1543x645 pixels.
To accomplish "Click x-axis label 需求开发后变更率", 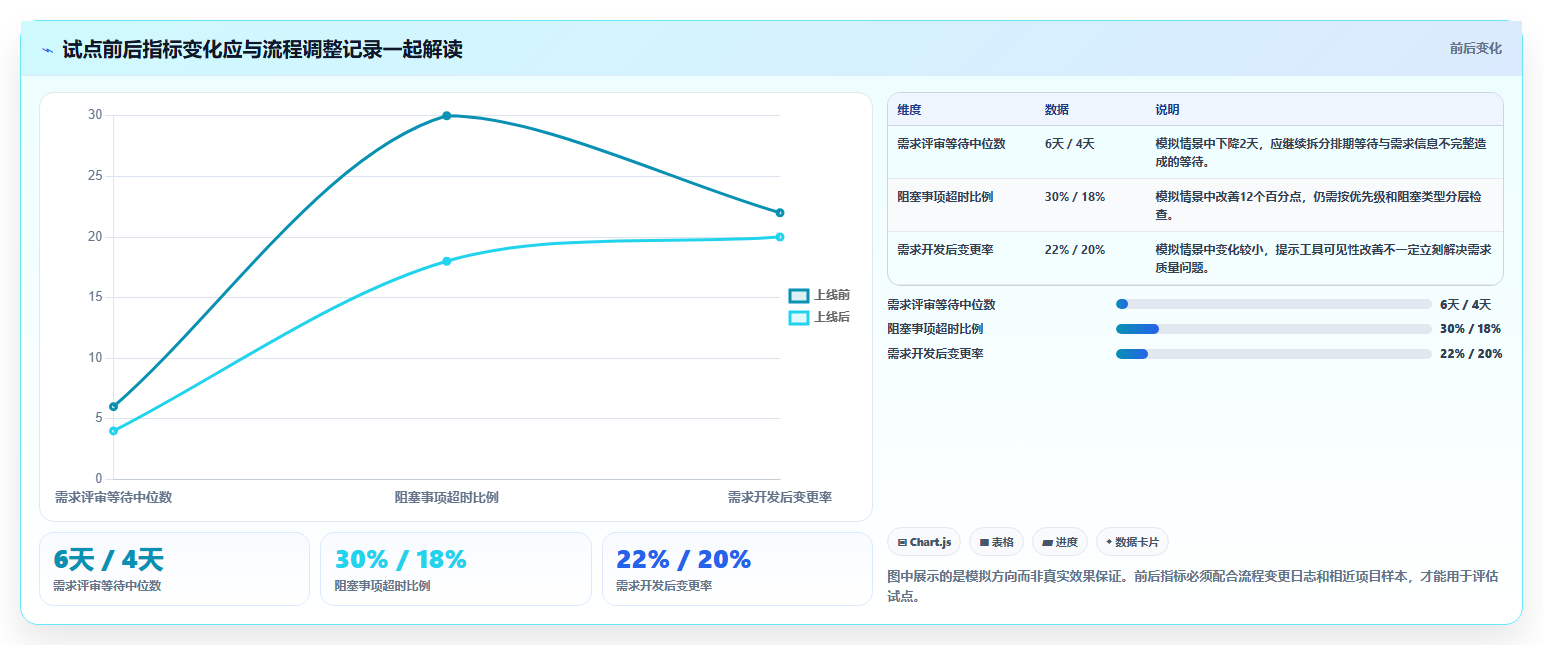I will click(780, 497).
